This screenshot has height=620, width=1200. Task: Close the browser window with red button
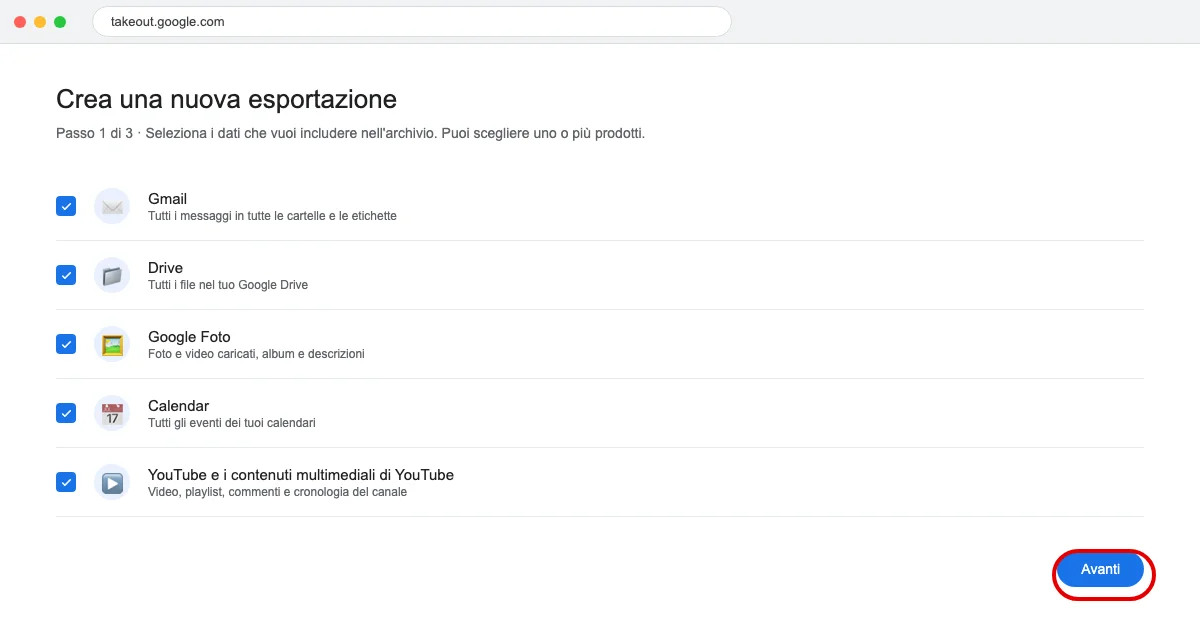20,22
